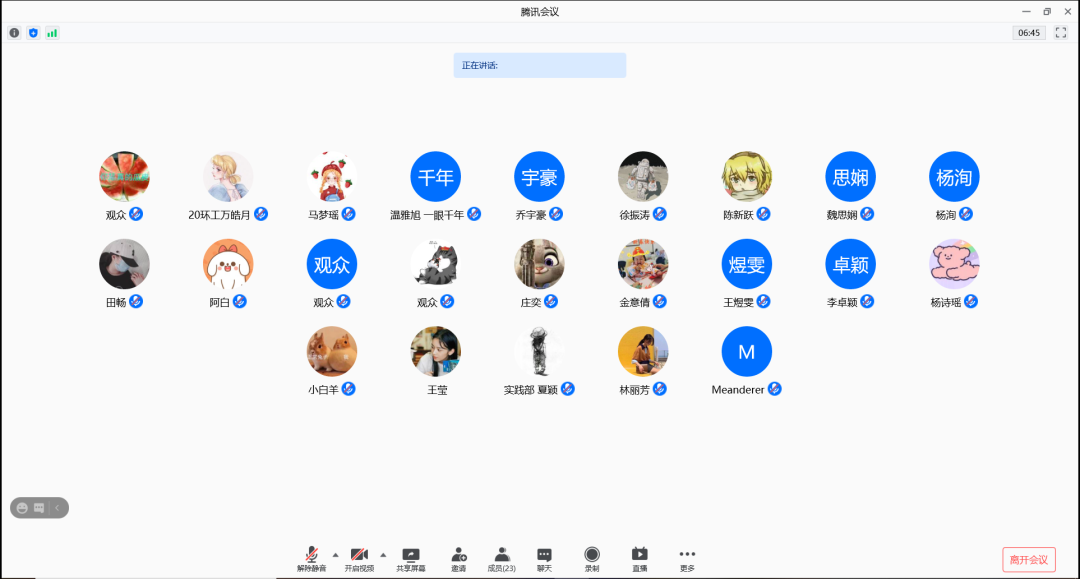Open the 成员(23) members list
1080x579 pixels.
point(501,556)
